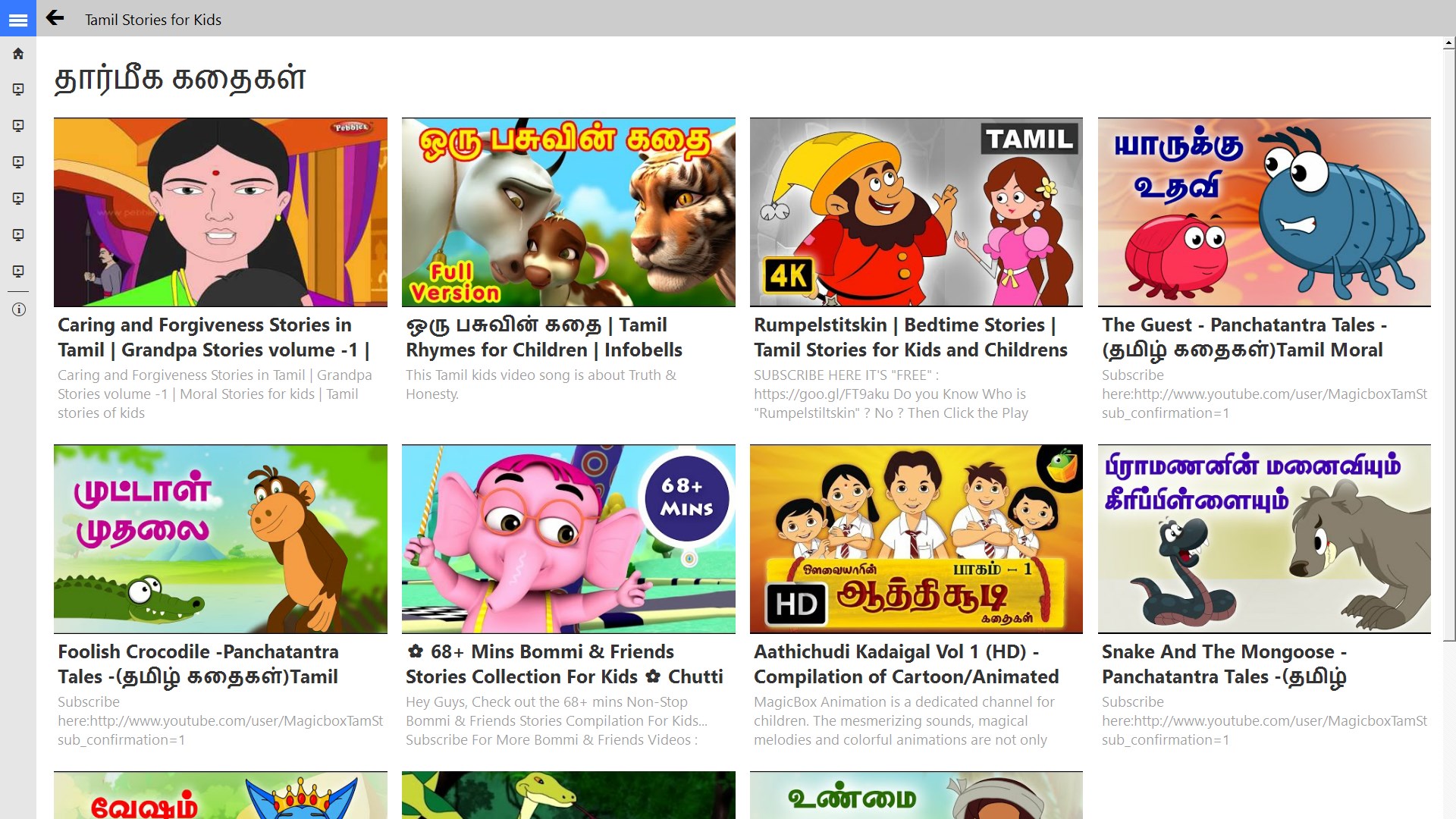The width and height of the screenshot is (1456, 819).
Task: Open the cow and tiger story thumbnail
Action: (x=568, y=212)
